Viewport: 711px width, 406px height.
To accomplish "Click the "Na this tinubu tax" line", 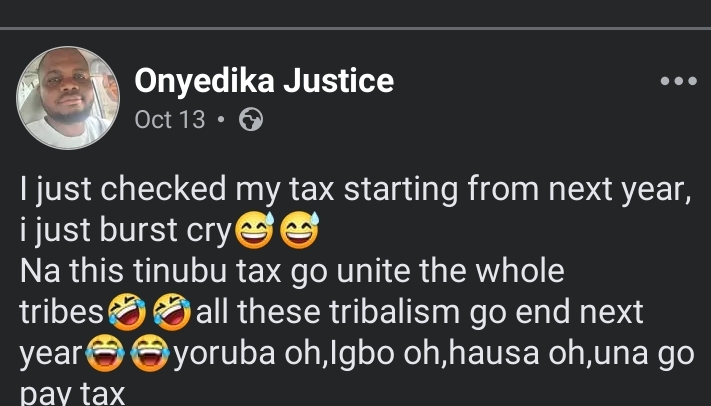I will (291, 271).
